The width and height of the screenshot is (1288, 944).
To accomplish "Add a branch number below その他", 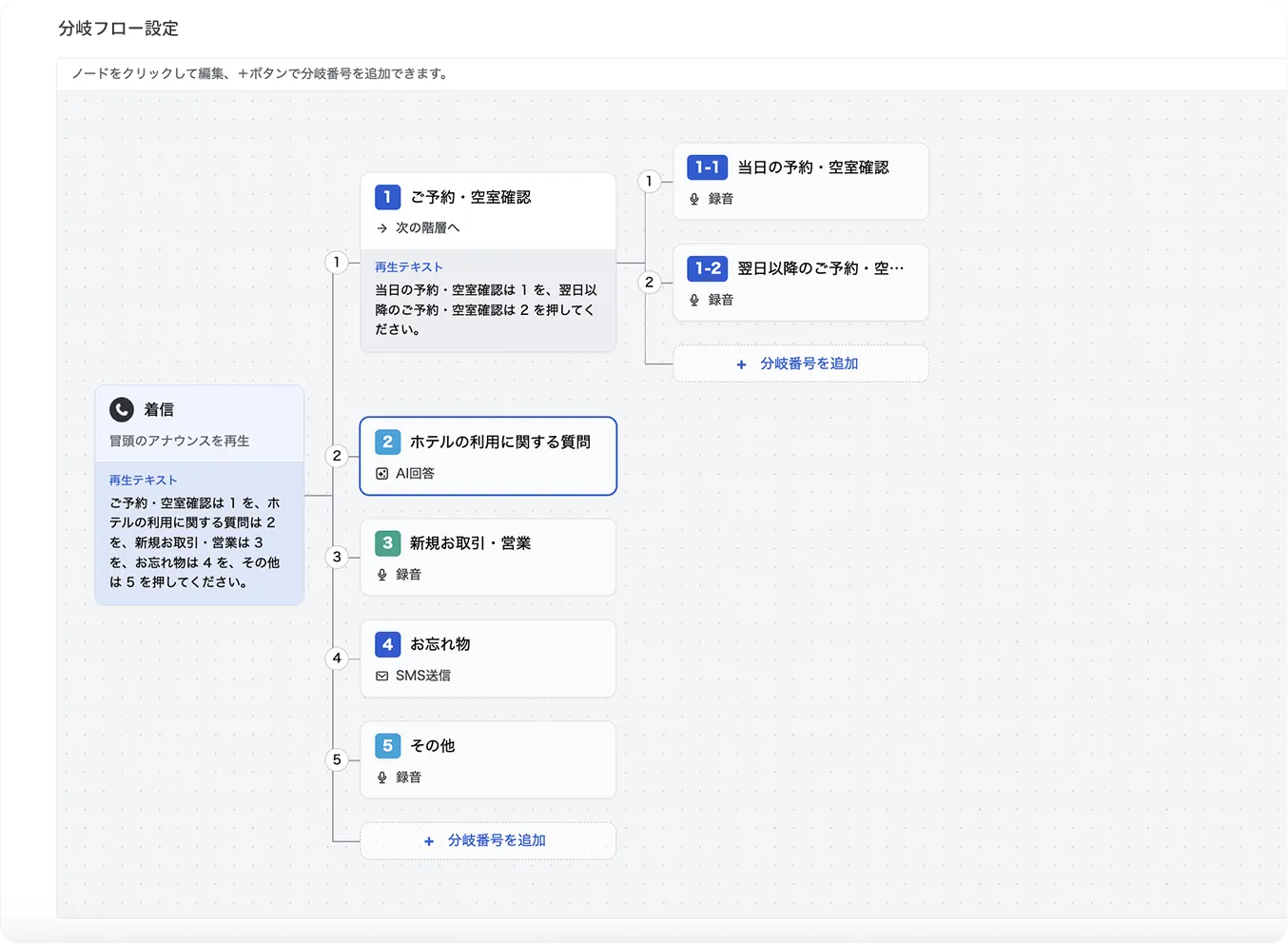I will tap(488, 841).
